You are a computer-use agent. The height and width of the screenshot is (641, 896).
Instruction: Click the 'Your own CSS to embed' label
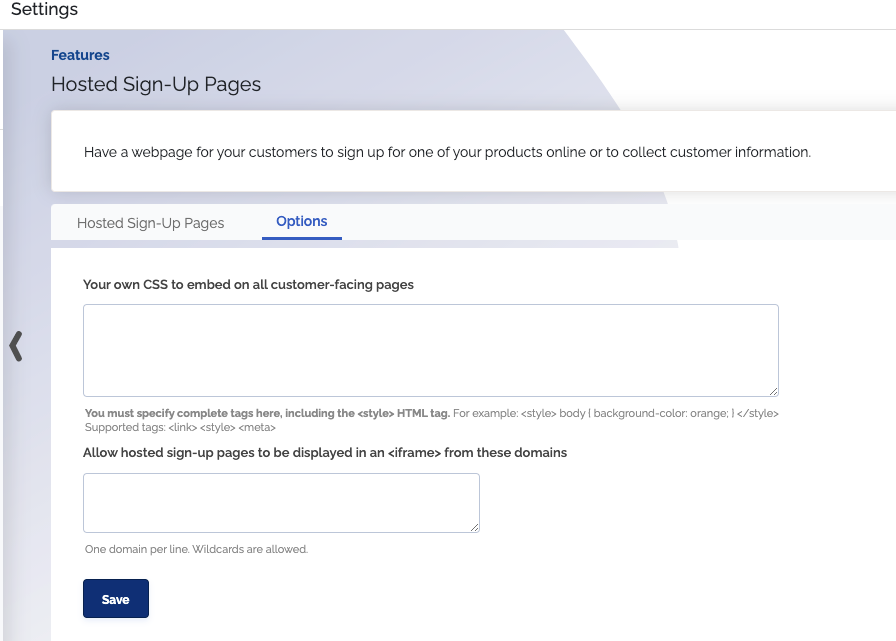pos(248,285)
